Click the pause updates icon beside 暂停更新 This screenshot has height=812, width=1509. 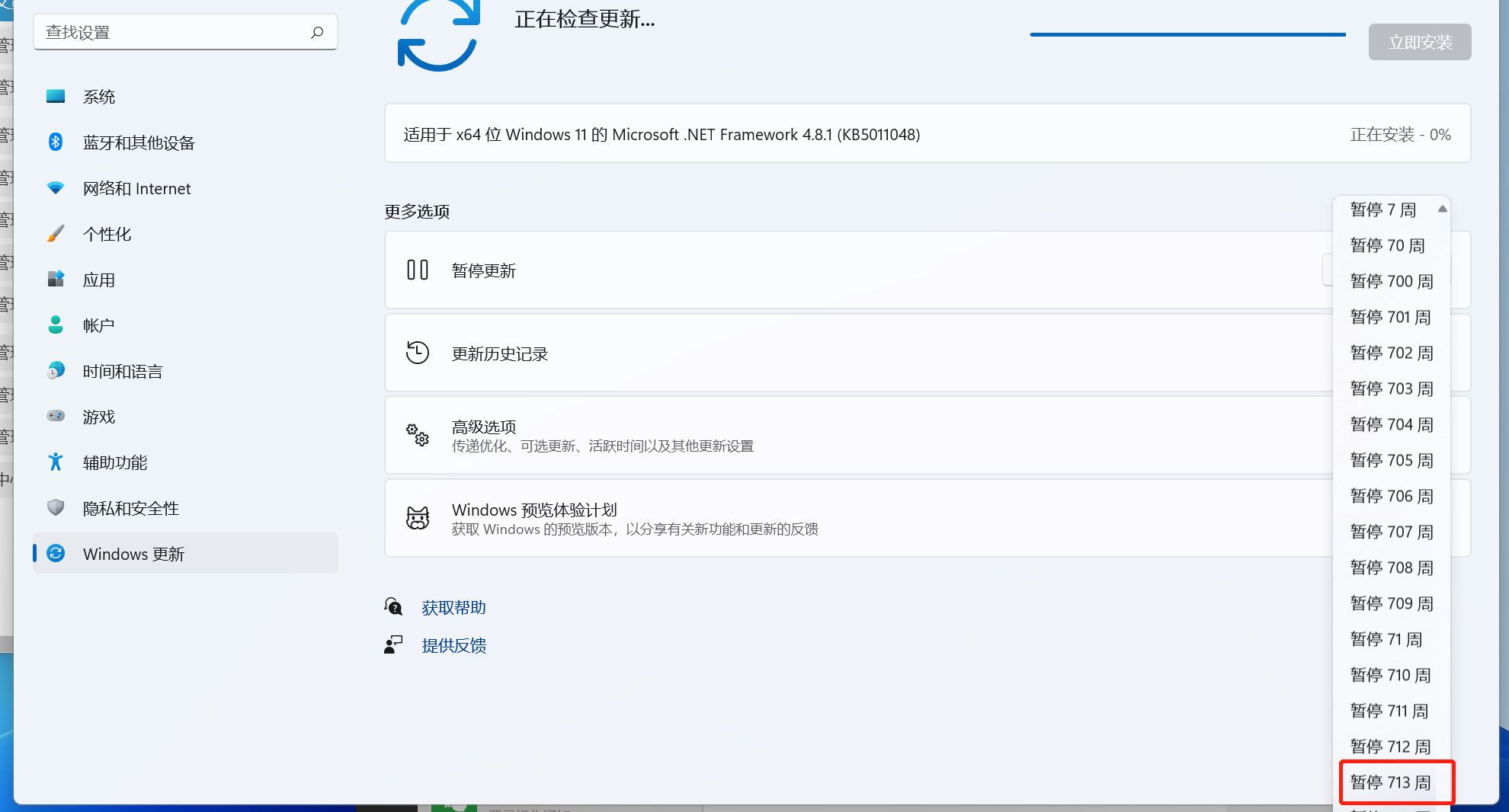coord(418,270)
